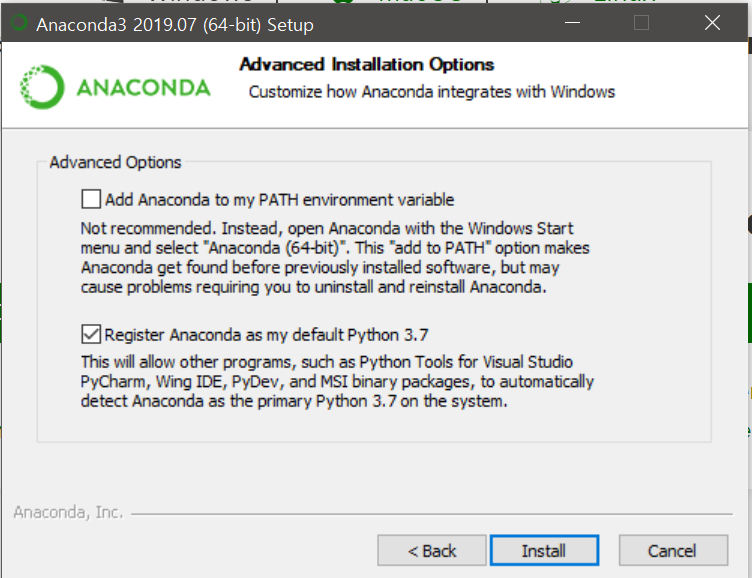
Task: Click the Anaconda installer icon in title bar
Action: pyautogui.click(x=18, y=24)
